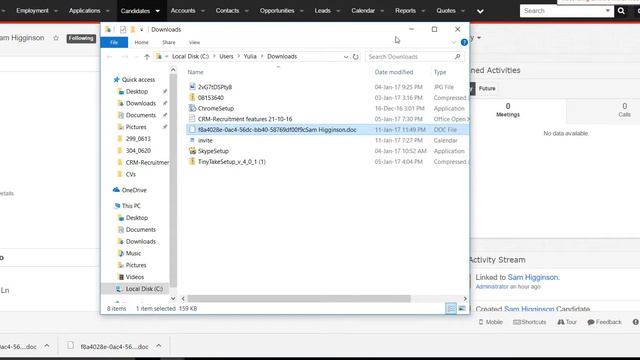Click the star favorite icon next to Higginson
This screenshot has height=360, width=640.
point(56,38)
